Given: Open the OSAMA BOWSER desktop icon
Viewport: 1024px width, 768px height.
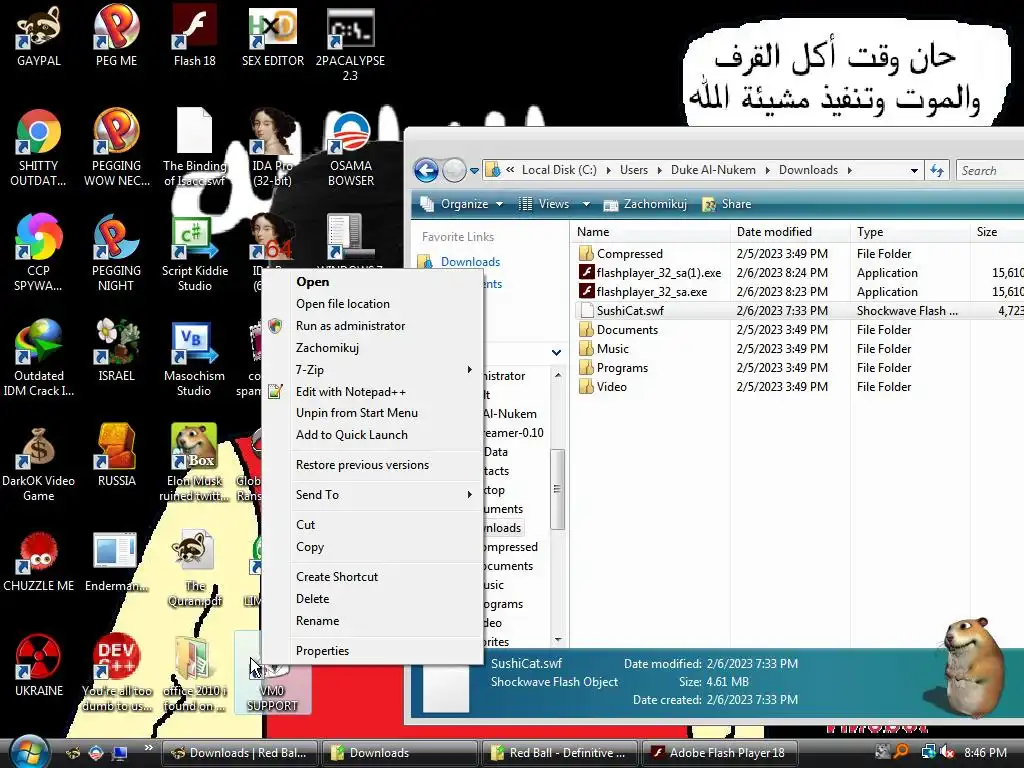Looking at the screenshot, I should coord(351,148).
